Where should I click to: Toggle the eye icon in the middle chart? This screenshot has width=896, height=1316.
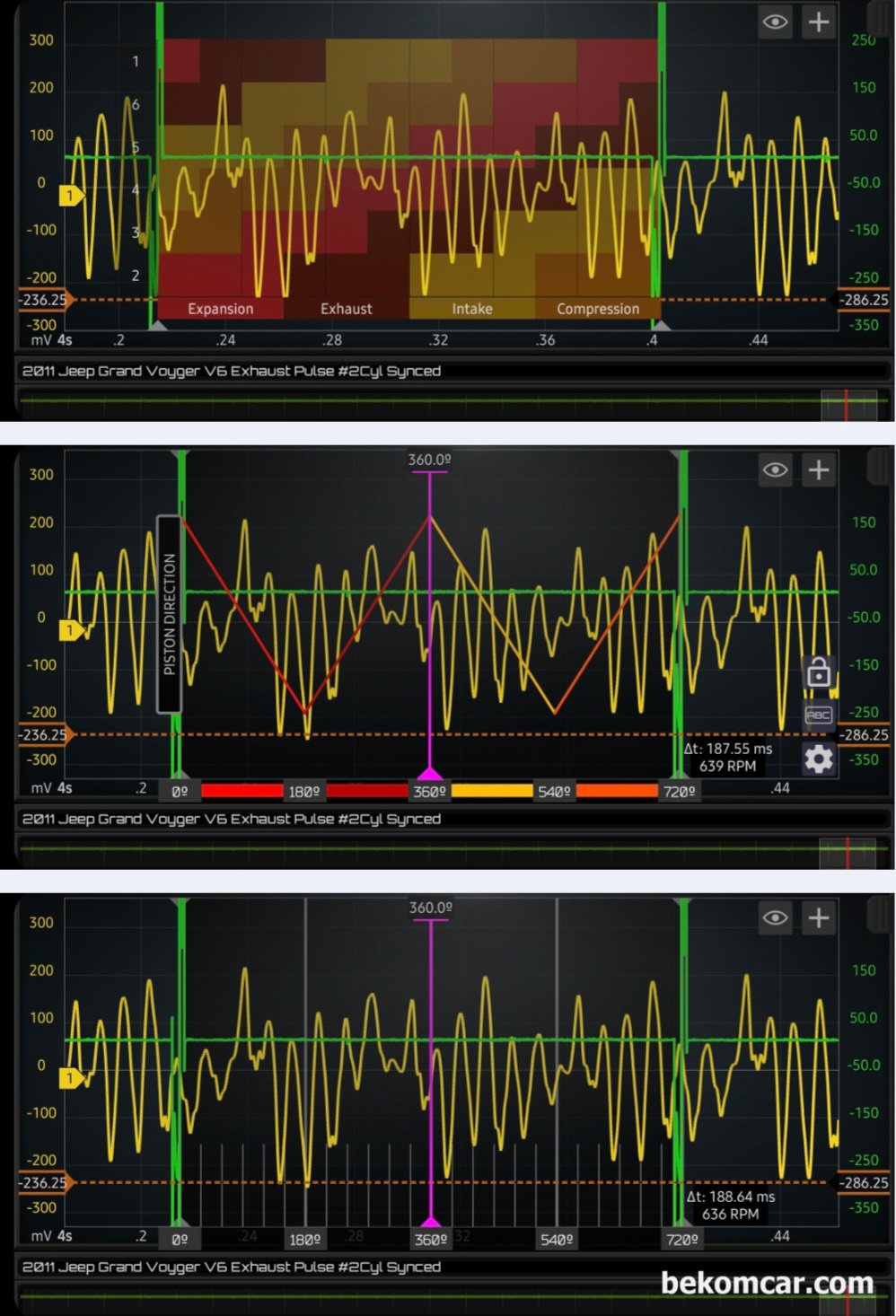pyautogui.click(x=776, y=469)
